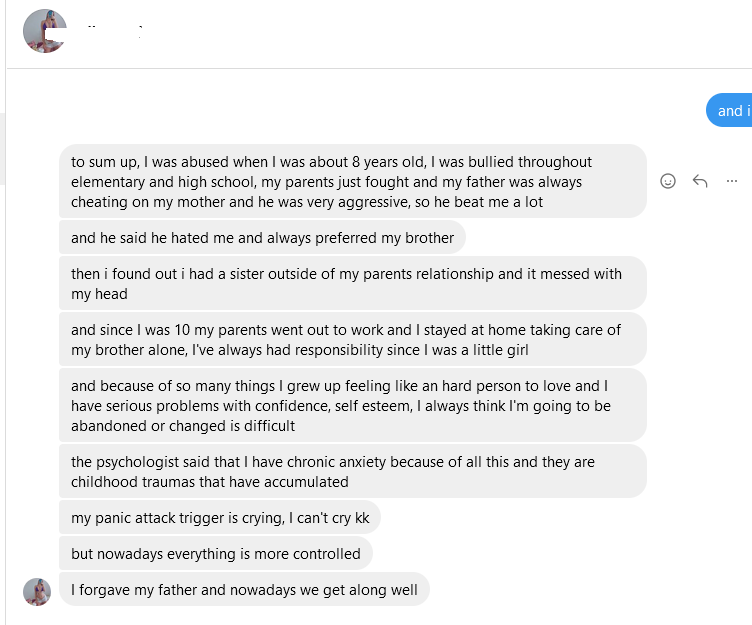Select "but nowadays everything is more controlled" bubble

pos(216,553)
